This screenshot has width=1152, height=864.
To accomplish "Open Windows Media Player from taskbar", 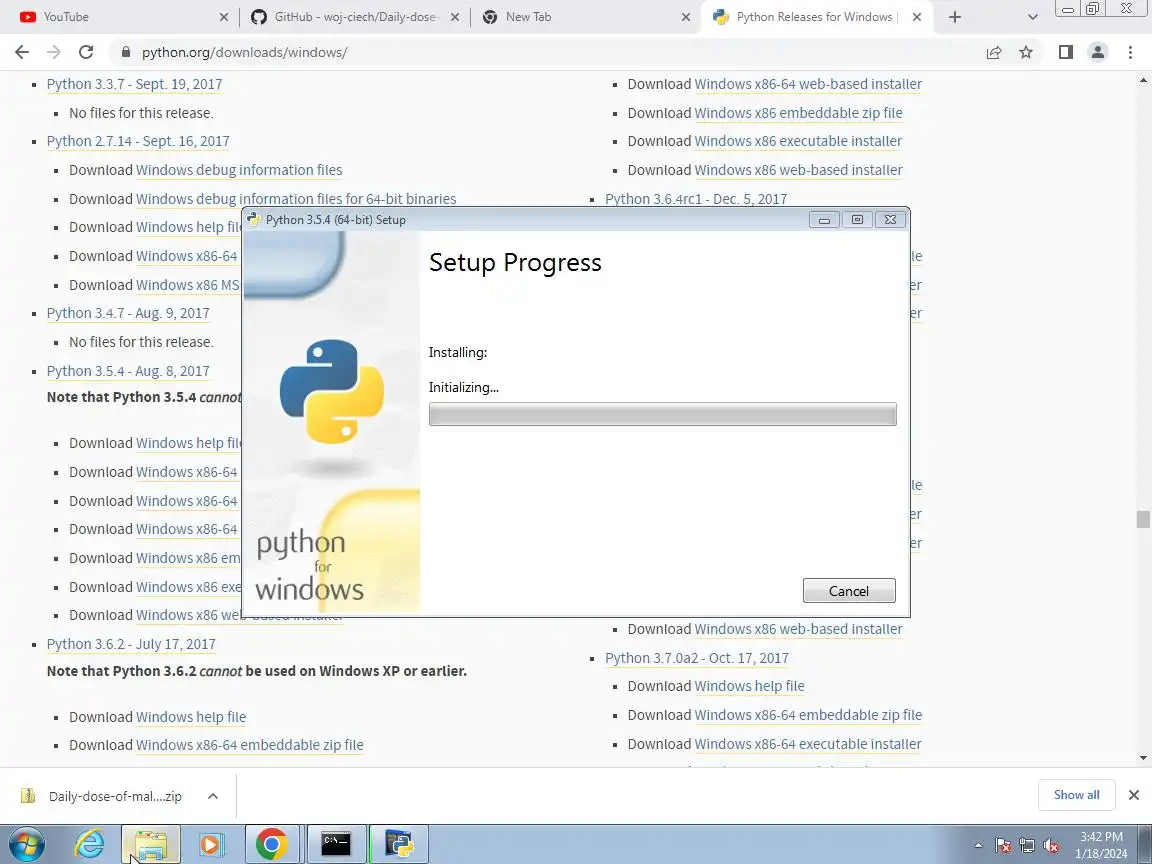I will (210, 844).
